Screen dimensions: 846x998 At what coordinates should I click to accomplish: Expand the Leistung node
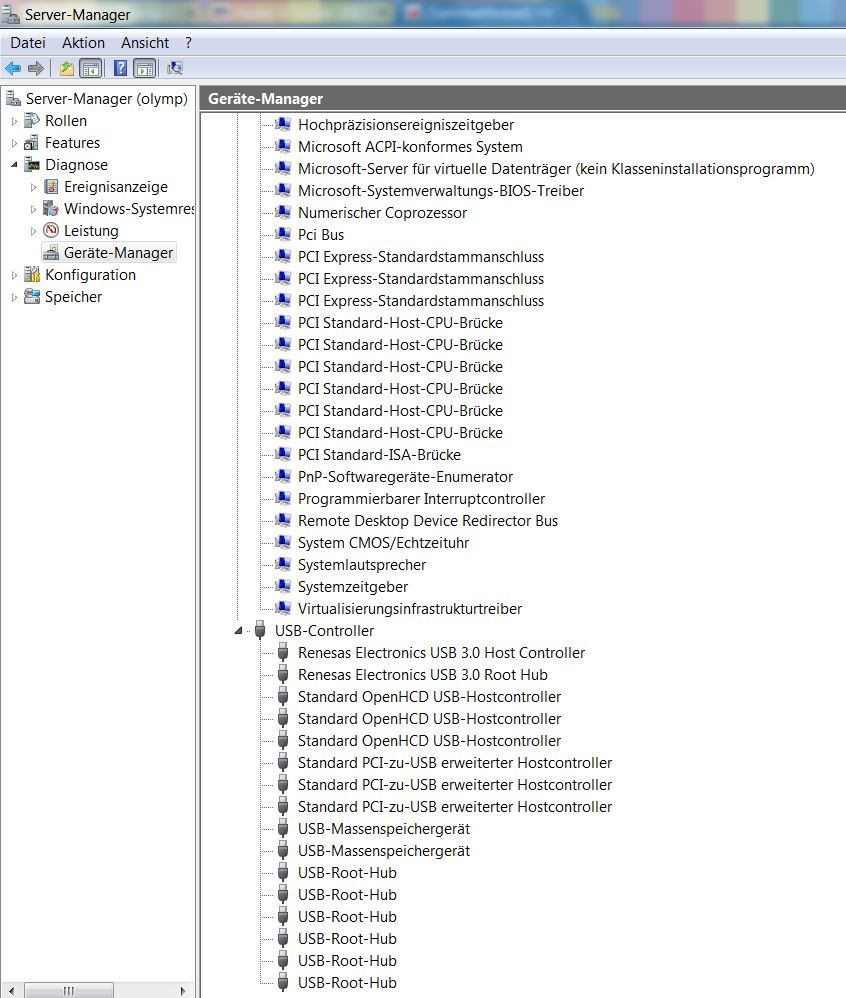pyautogui.click(x=33, y=231)
